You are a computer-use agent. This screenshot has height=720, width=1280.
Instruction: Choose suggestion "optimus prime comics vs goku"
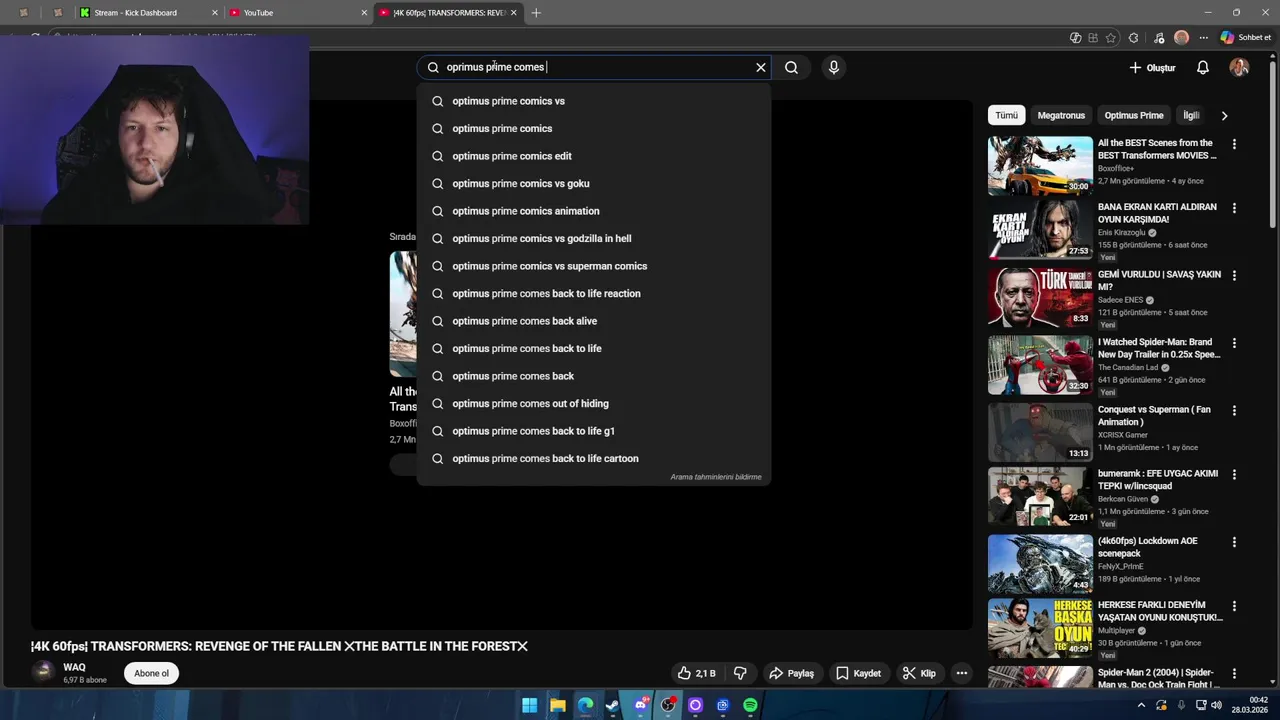tap(594, 183)
